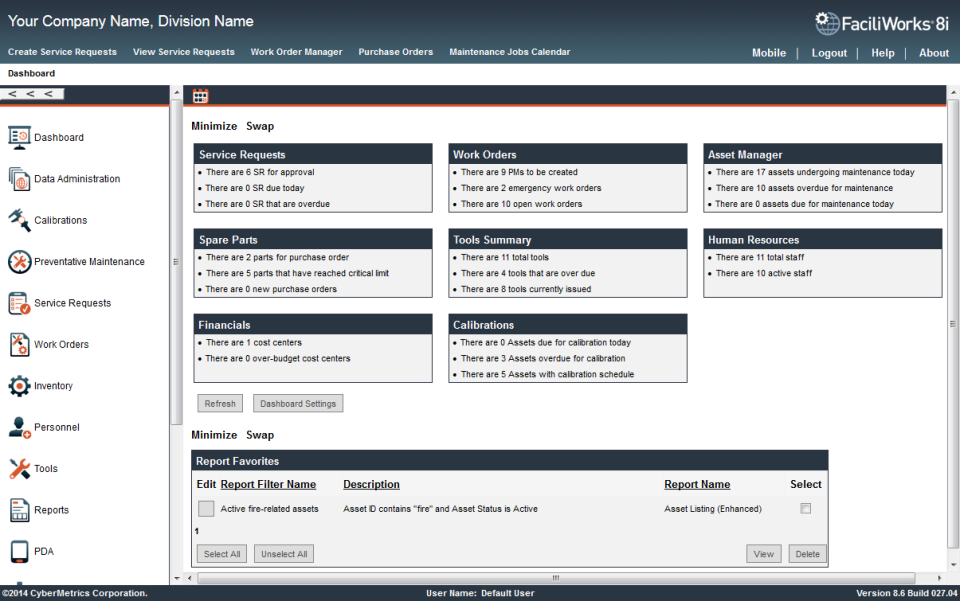This screenshot has height=601, width=960.
Task: Open Create Service Requests menu
Action: 62,52
